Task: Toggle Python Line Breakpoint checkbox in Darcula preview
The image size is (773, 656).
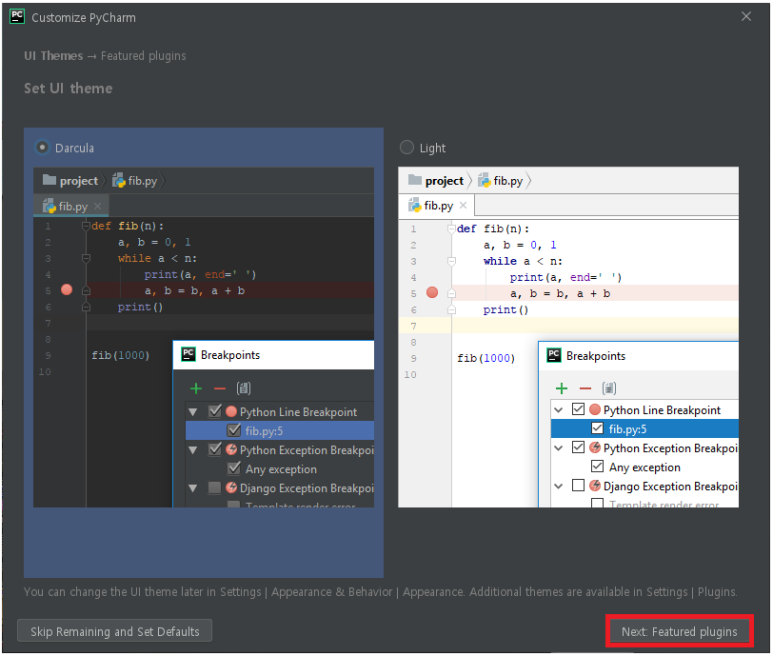Action: click(x=215, y=411)
